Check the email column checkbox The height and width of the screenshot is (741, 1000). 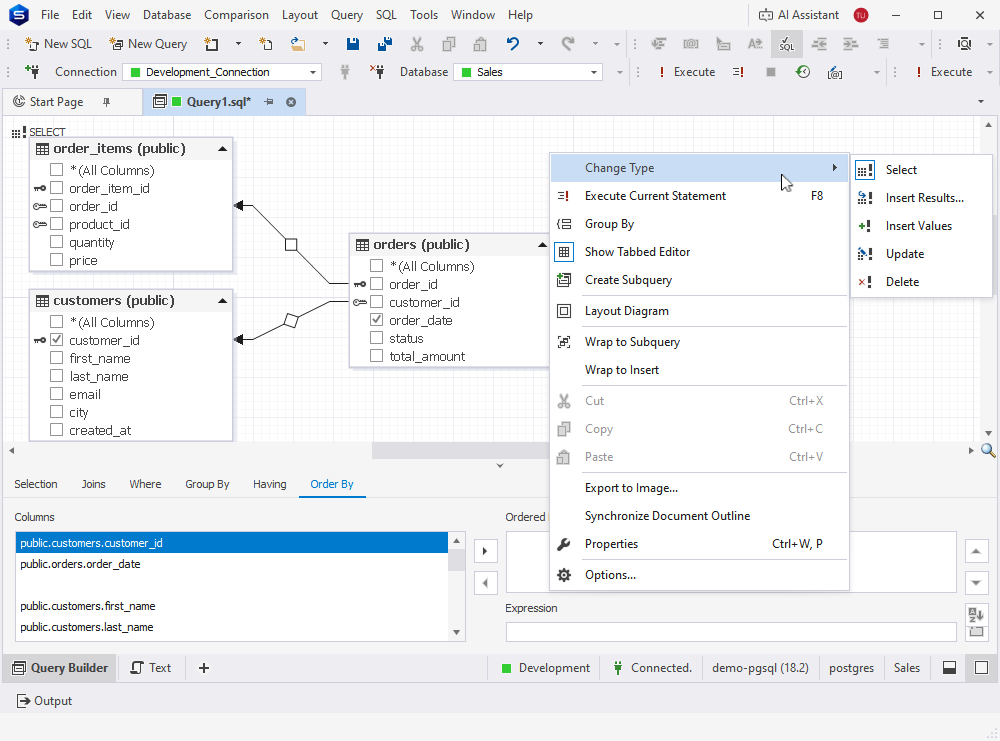(x=56, y=393)
